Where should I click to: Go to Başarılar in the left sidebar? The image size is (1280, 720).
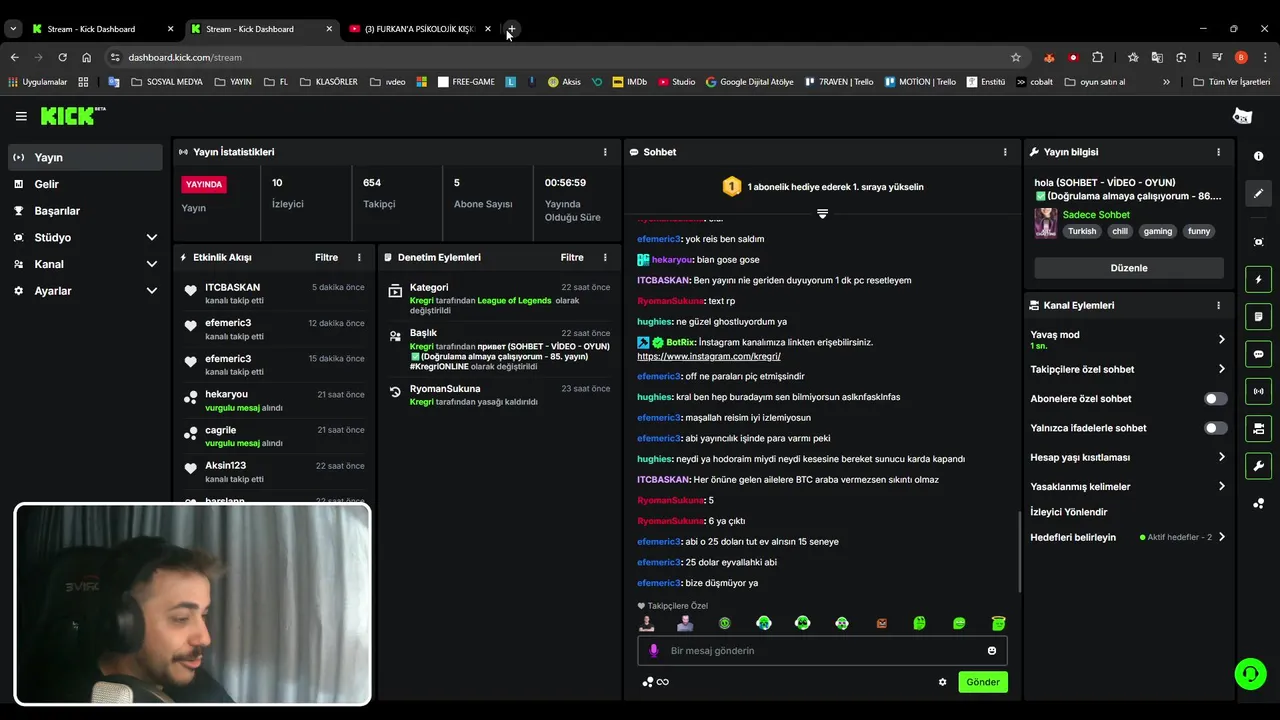coord(86,211)
